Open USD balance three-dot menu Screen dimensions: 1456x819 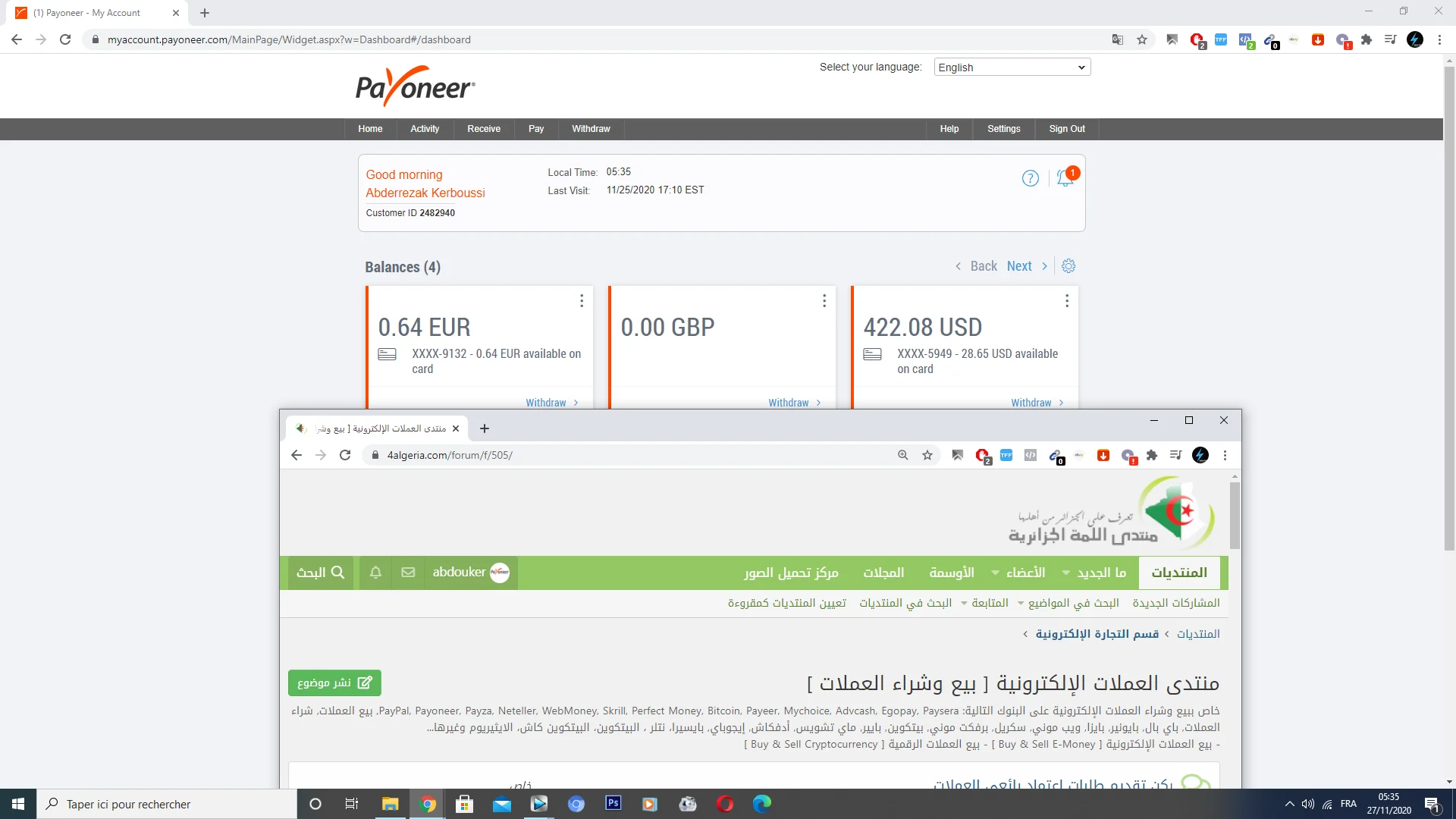(1067, 301)
